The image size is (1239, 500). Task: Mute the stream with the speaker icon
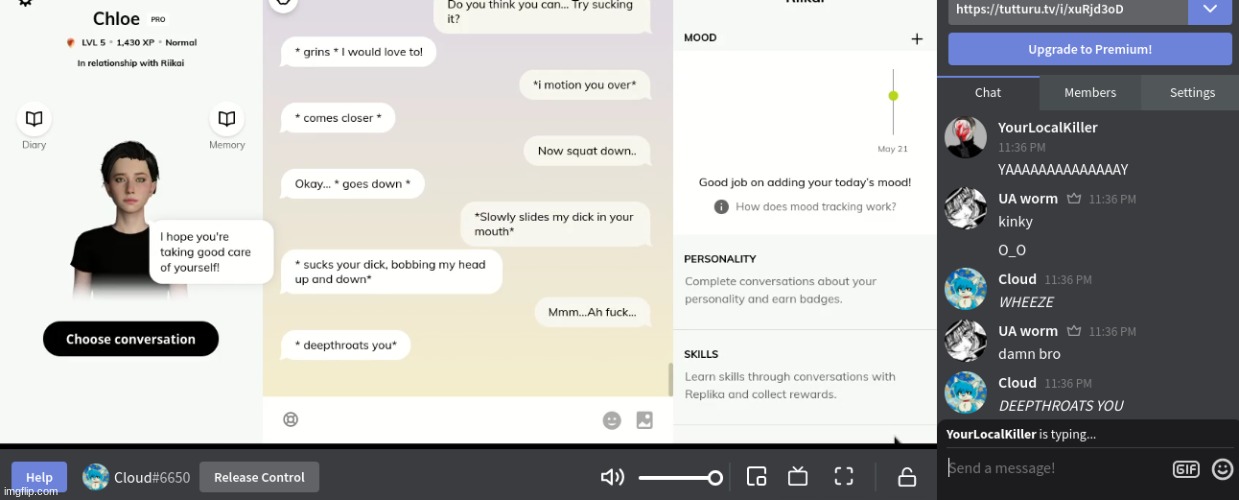[x=612, y=477]
